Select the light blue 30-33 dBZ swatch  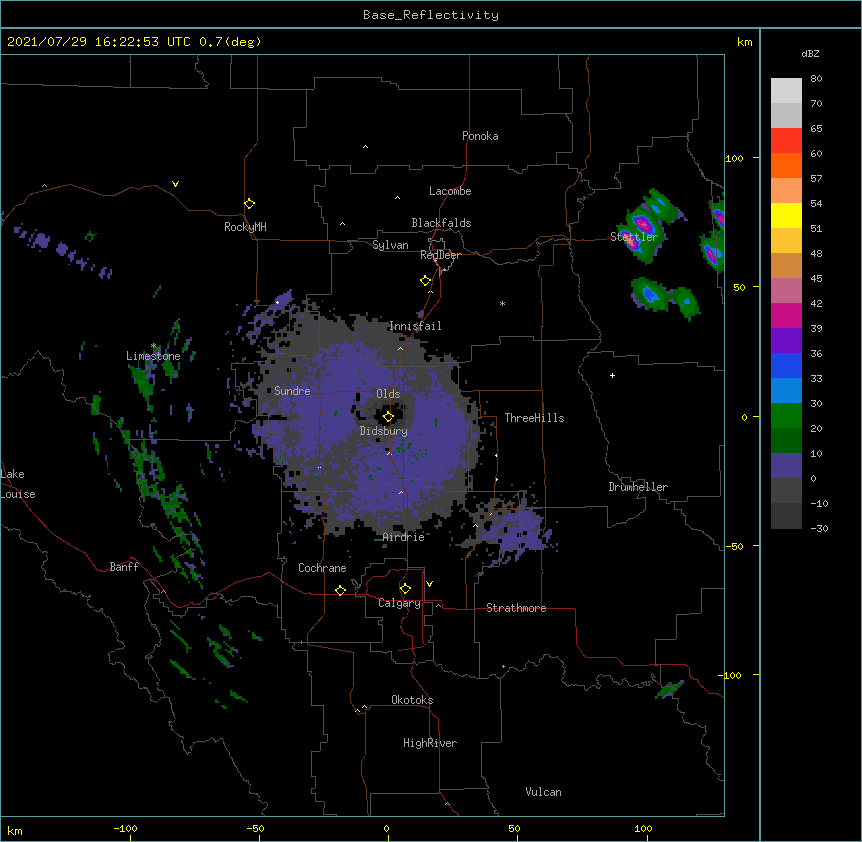point(786,391)
